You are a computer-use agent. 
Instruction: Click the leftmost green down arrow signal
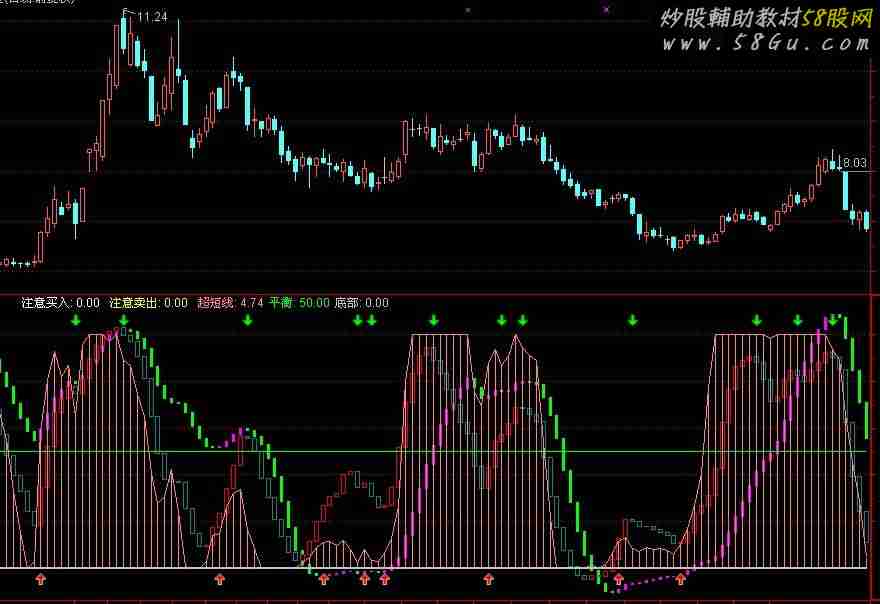coord(76,320)
